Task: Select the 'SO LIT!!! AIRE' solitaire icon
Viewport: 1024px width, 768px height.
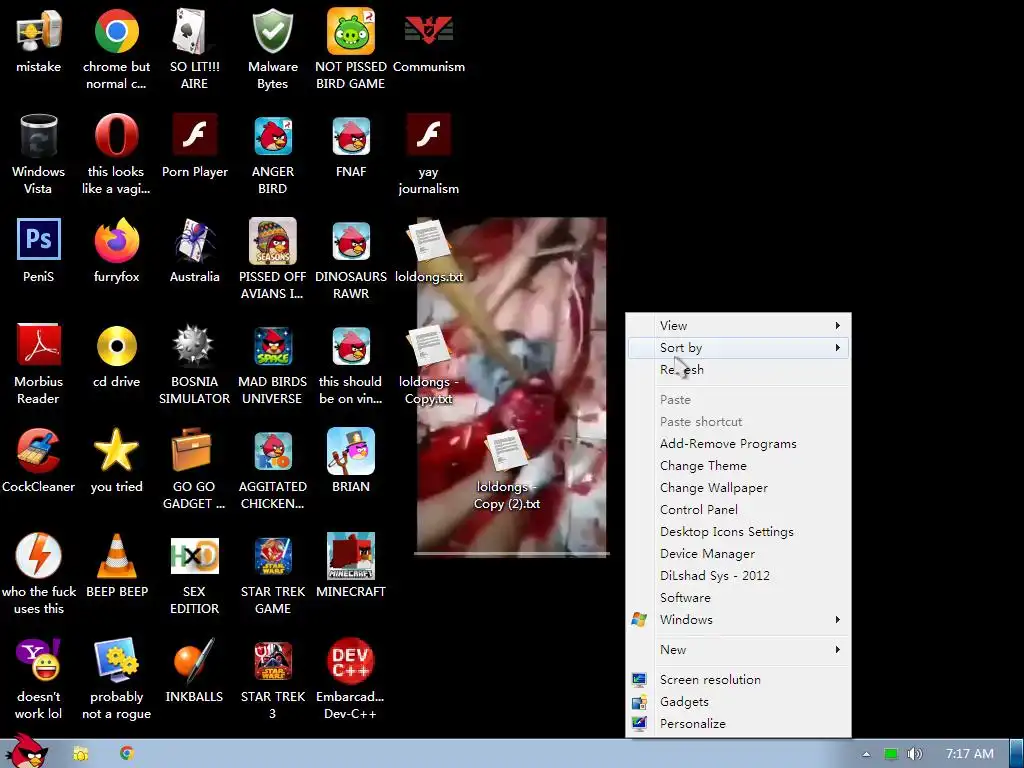Action: [x=194, y=31]
